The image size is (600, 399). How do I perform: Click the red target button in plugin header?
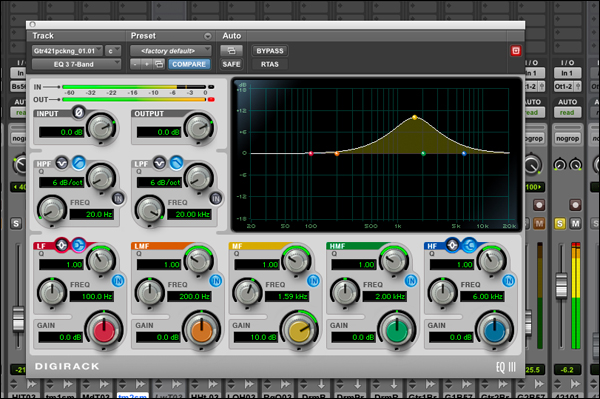coord(515,51)
